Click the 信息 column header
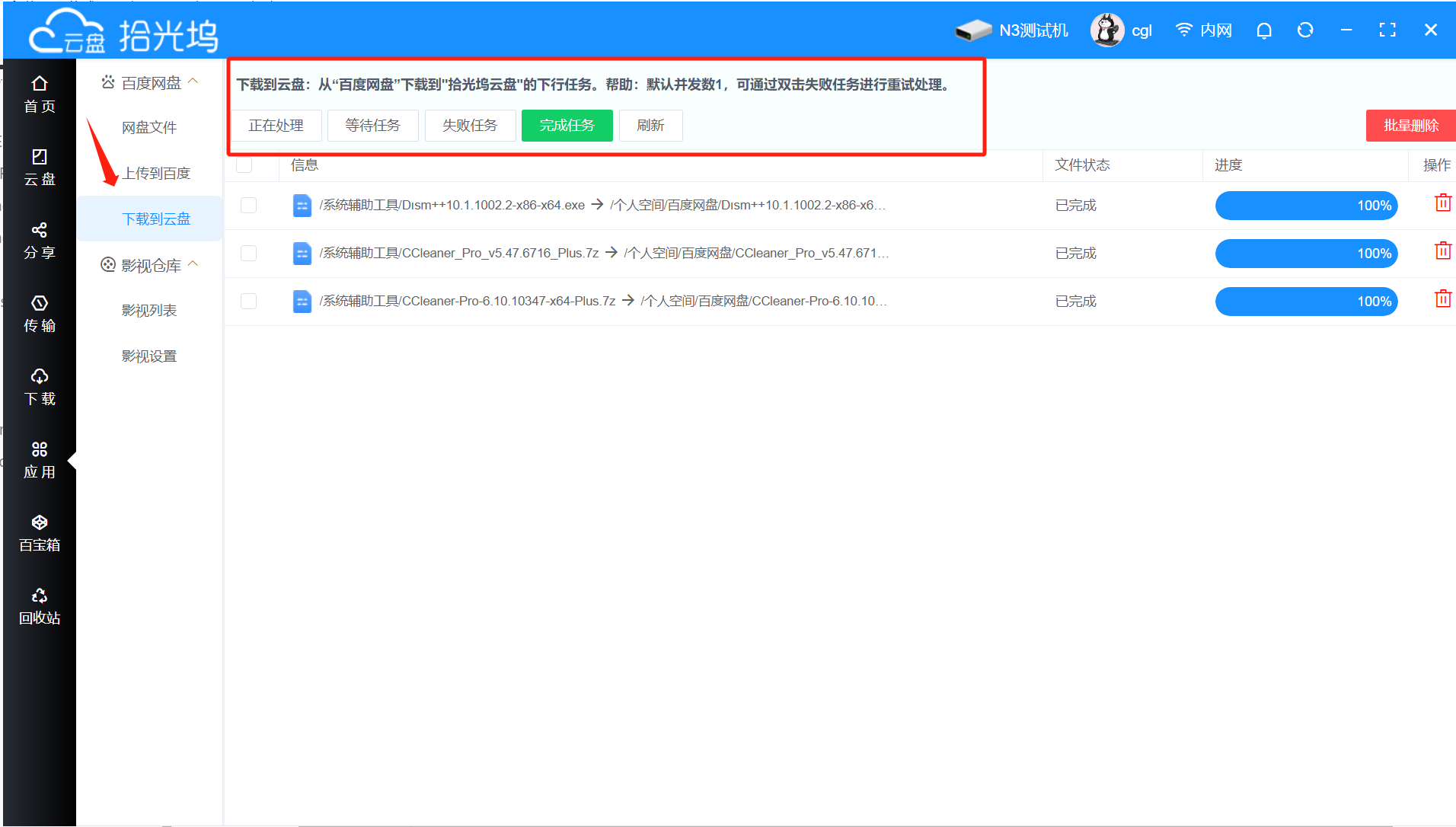 click(305, 164)
